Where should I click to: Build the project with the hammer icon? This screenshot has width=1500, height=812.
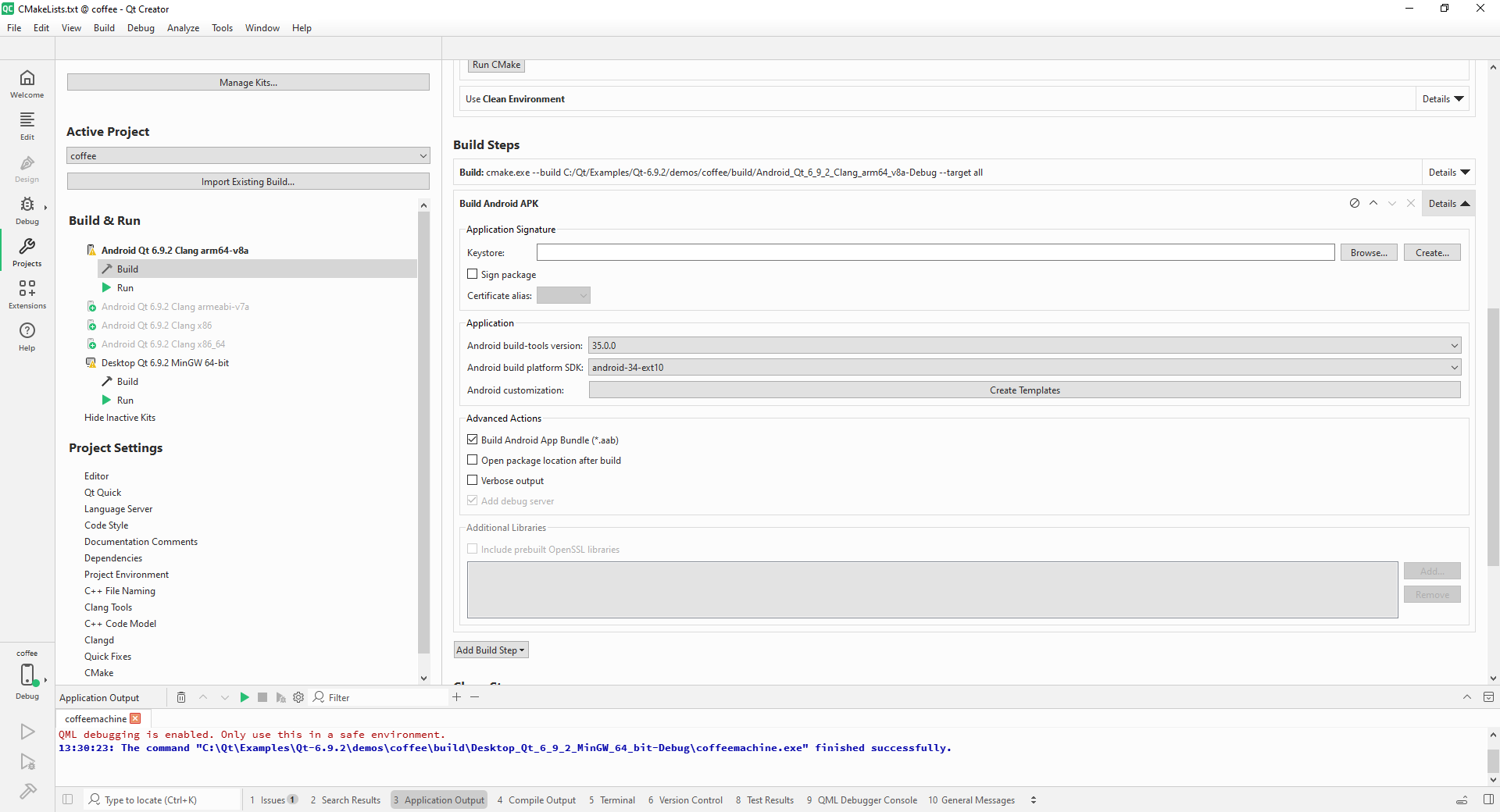tap(27, 792)
